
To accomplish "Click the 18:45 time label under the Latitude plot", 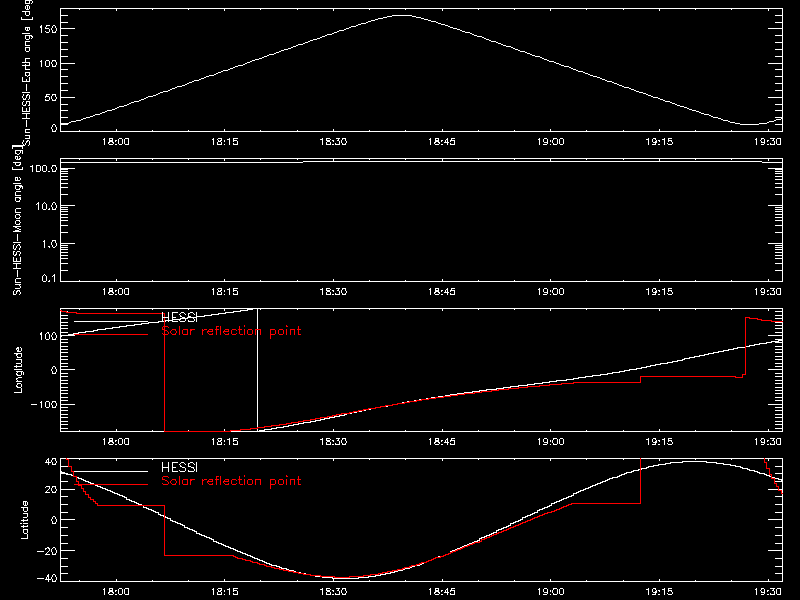I will coord(442,592).
